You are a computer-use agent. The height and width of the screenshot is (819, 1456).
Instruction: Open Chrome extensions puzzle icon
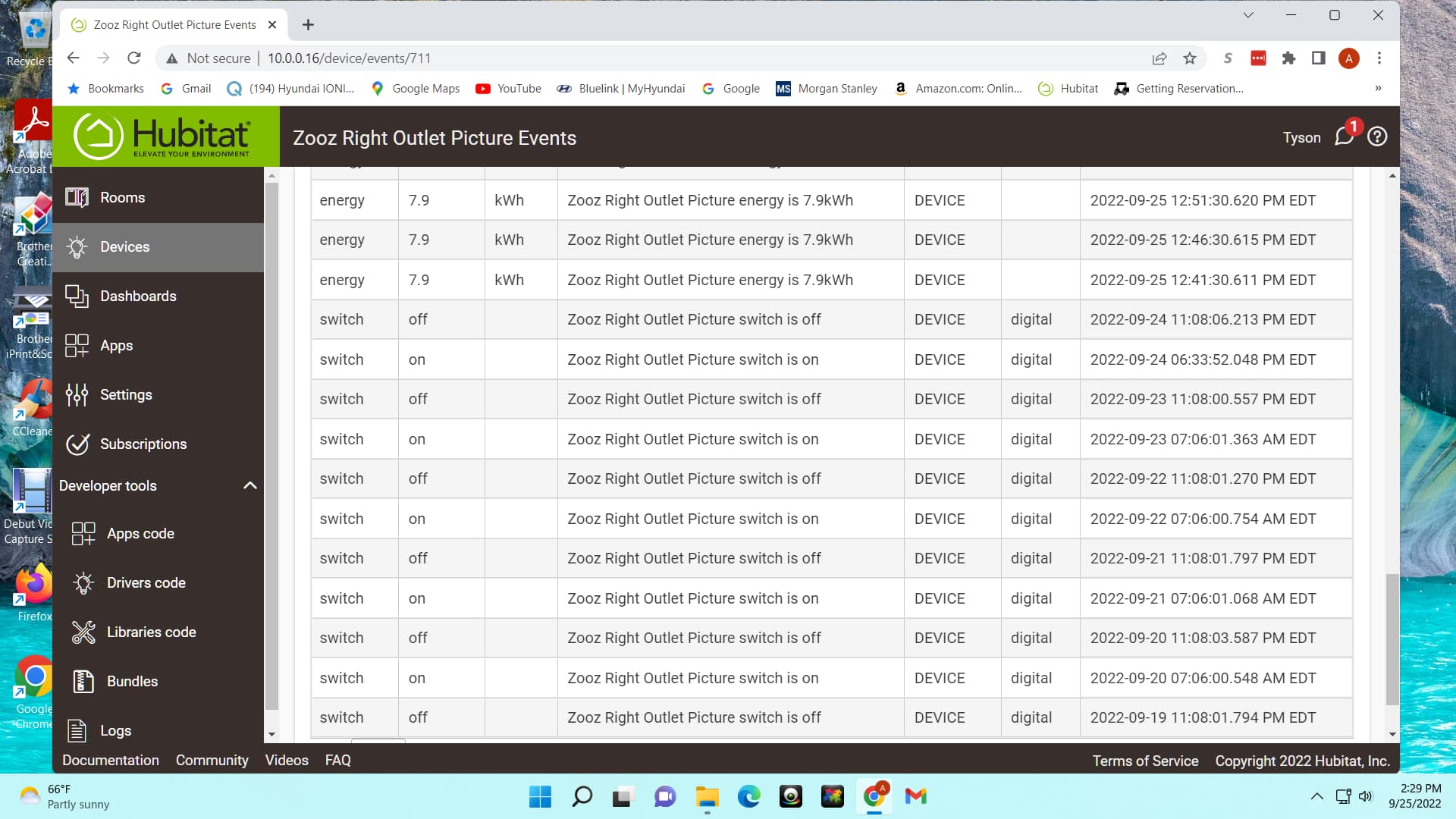click(x=1288, y=58)
